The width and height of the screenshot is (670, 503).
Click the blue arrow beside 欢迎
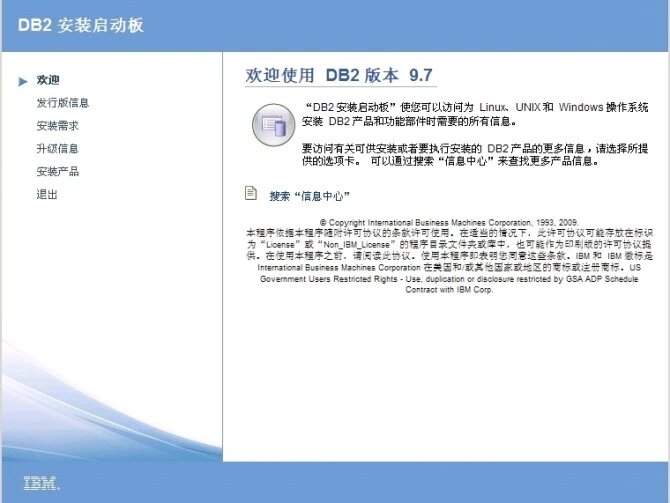coord(23,81)
